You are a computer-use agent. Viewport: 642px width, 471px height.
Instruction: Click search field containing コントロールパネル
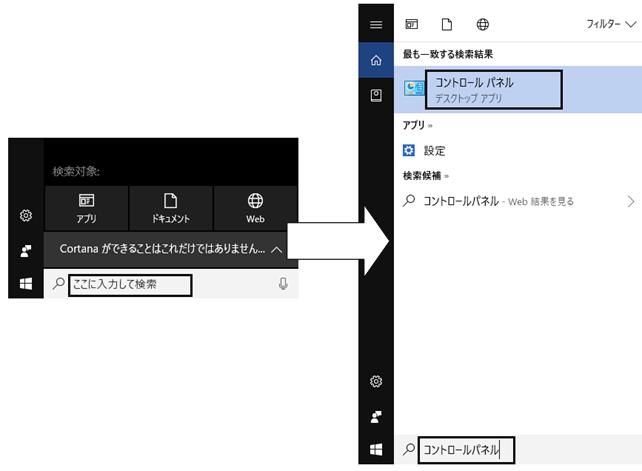coord(466,450)
